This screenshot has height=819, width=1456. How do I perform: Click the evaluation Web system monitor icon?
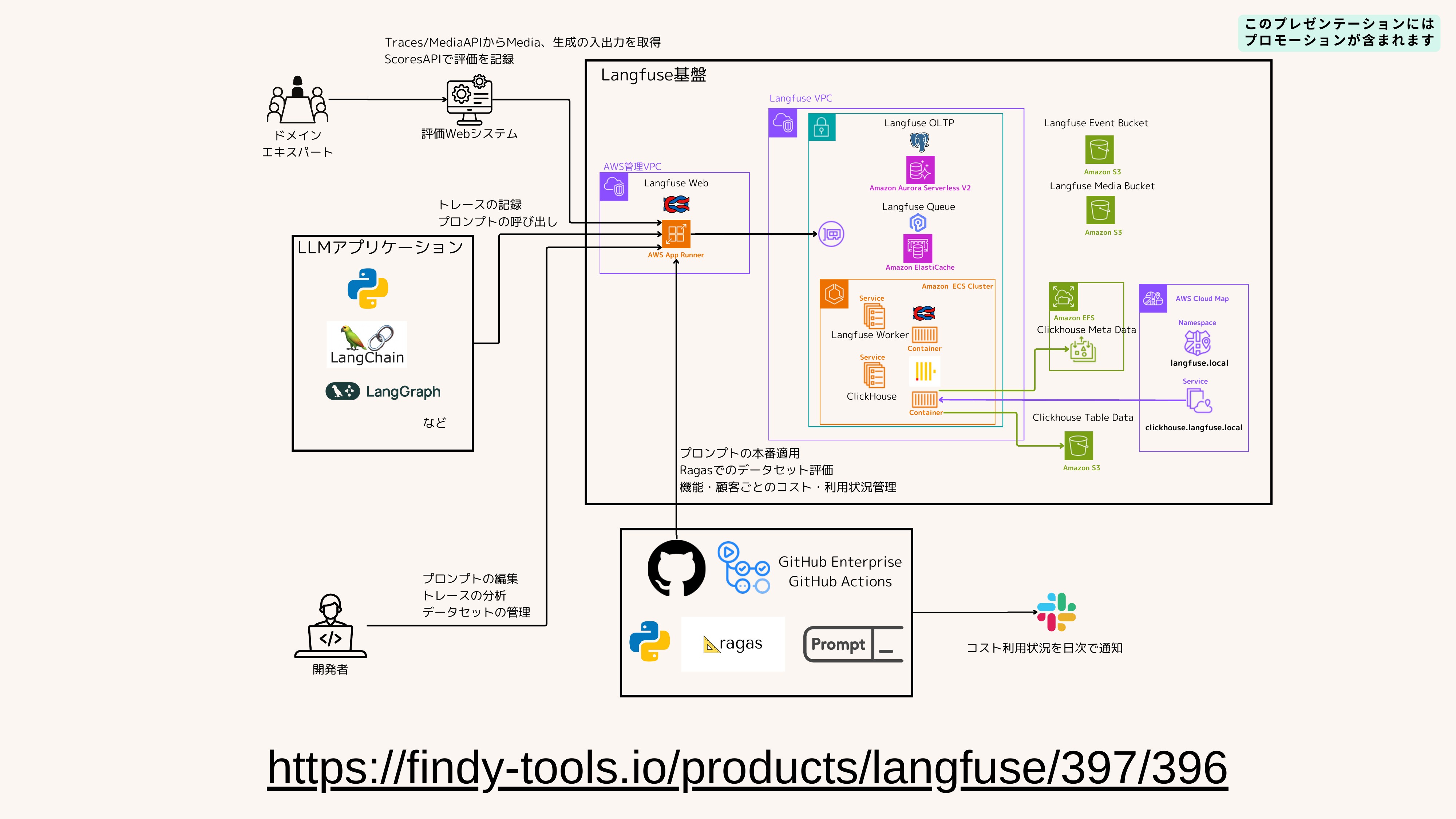469,100
